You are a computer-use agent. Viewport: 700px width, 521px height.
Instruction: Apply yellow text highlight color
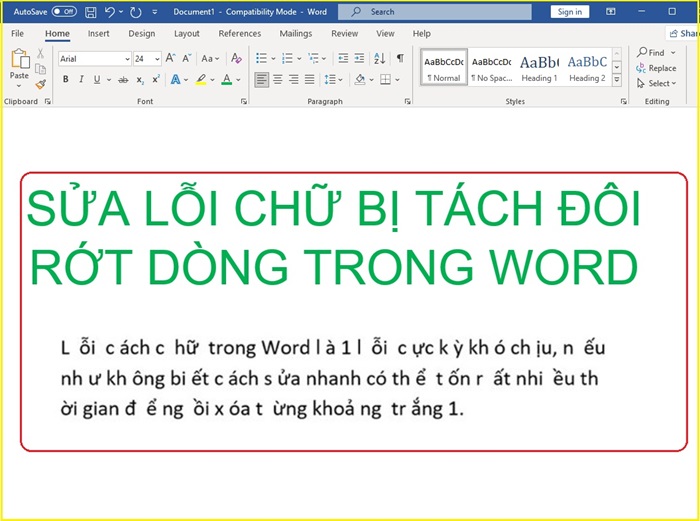point(201,80)
